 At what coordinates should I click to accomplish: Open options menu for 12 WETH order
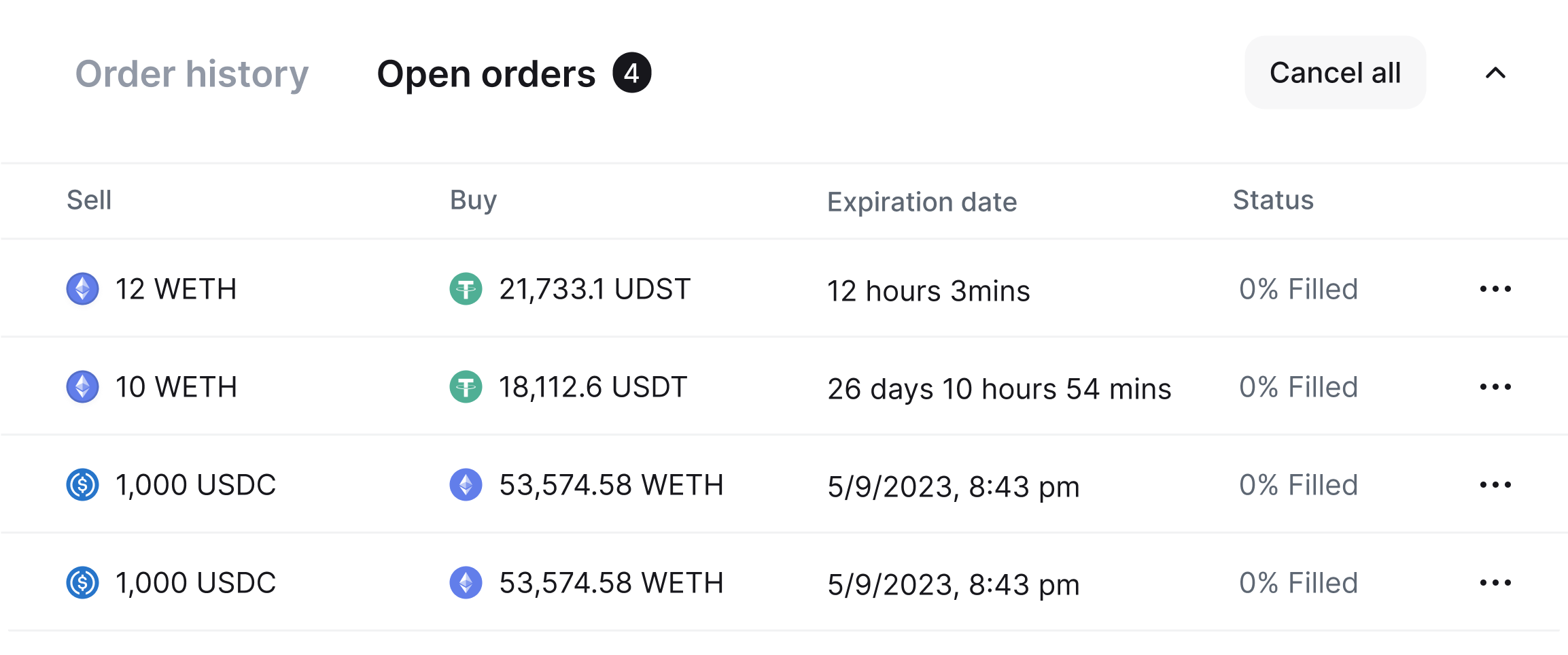[x=1495, y=289]
